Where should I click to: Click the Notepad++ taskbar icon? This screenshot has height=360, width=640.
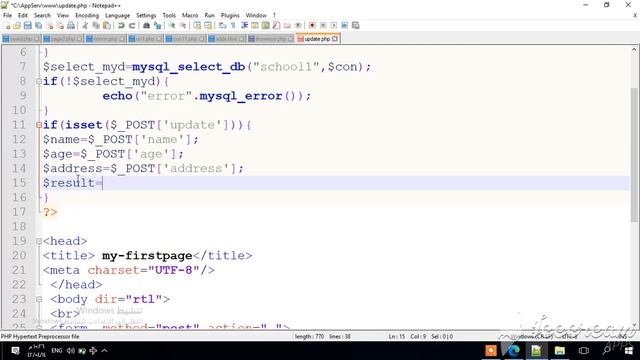click(536, 351)
